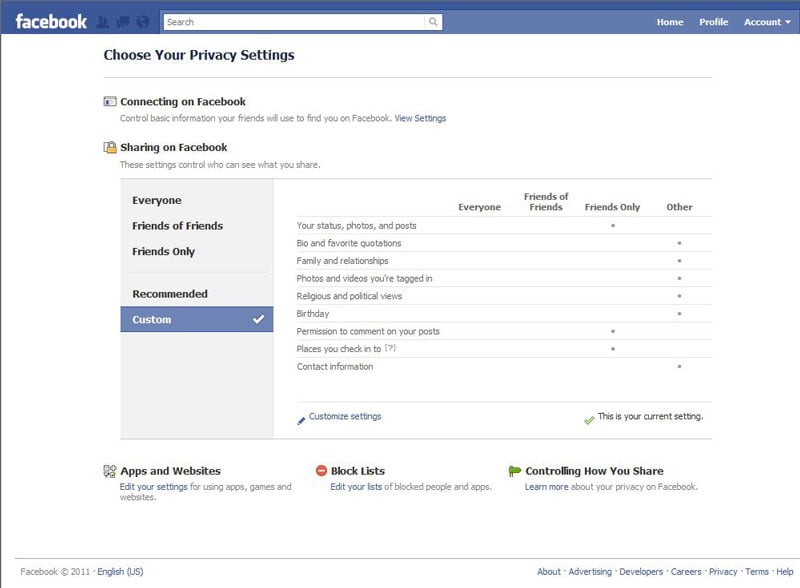Click the search magnifier icon

coord(433,22)
